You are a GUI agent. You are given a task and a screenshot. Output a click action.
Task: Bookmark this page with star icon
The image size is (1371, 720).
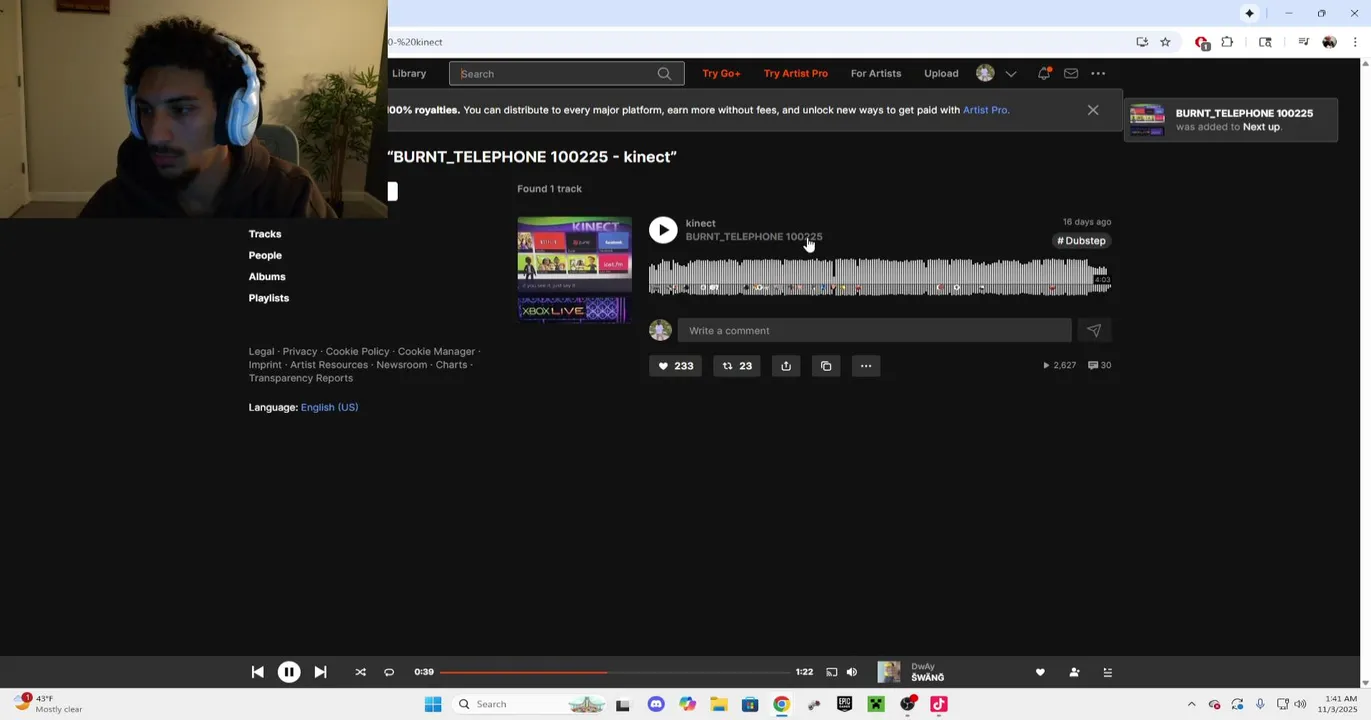pos(1165,42)
